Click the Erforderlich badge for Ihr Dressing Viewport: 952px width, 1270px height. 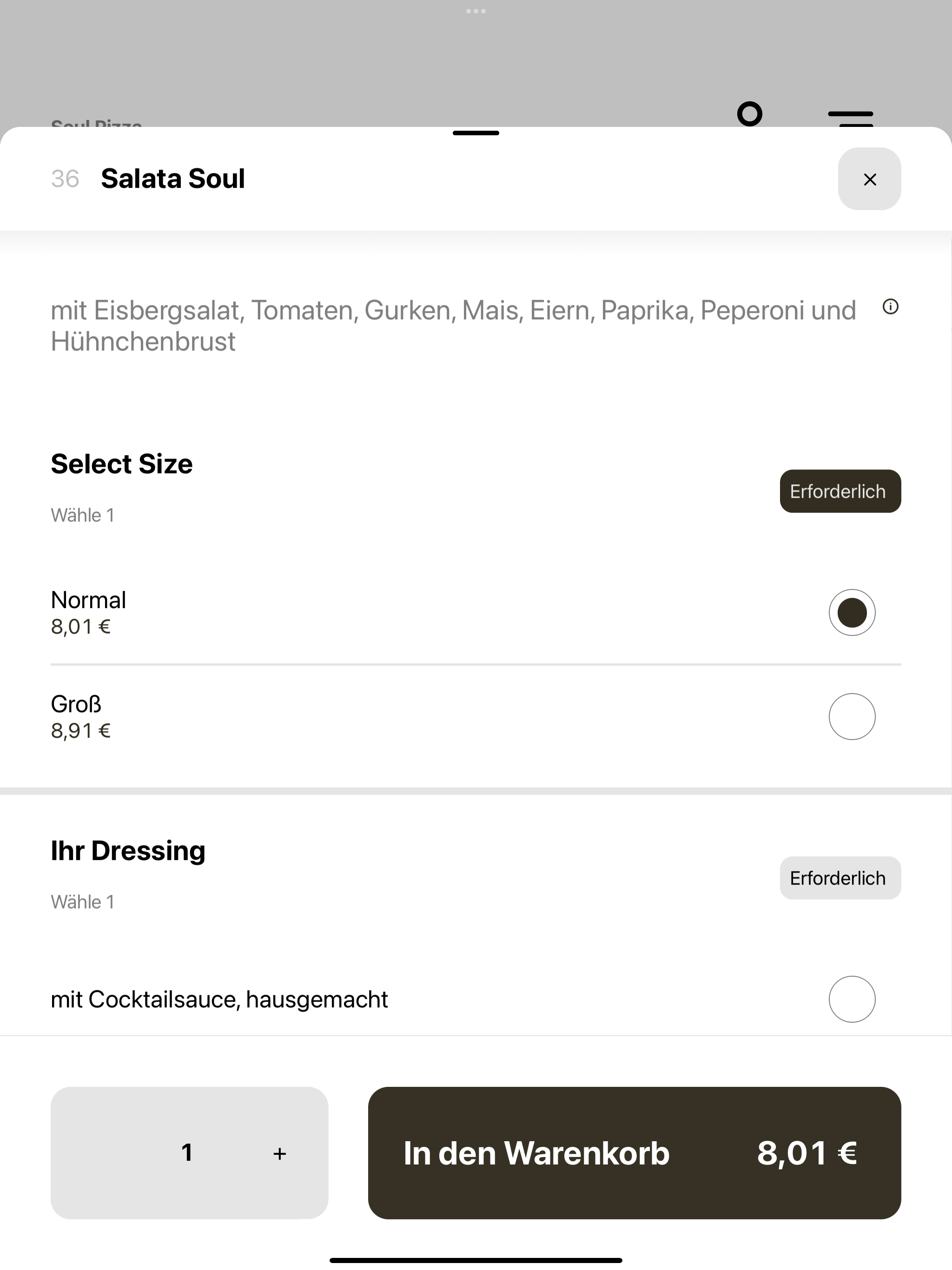(x=840, y=878)
